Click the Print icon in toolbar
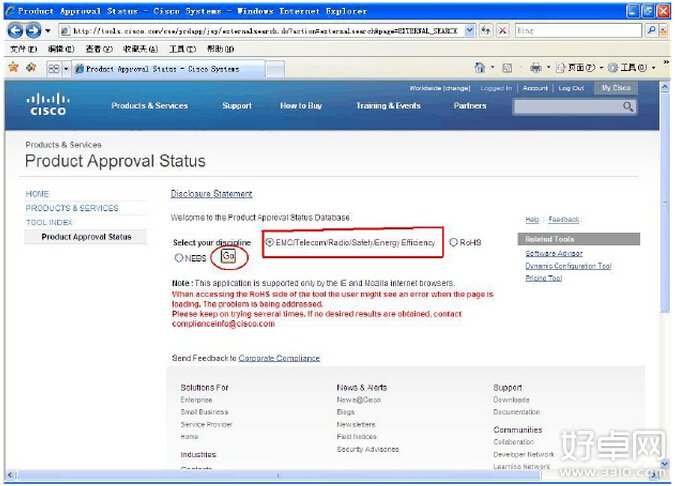675x486 pixels. point(536,68)
